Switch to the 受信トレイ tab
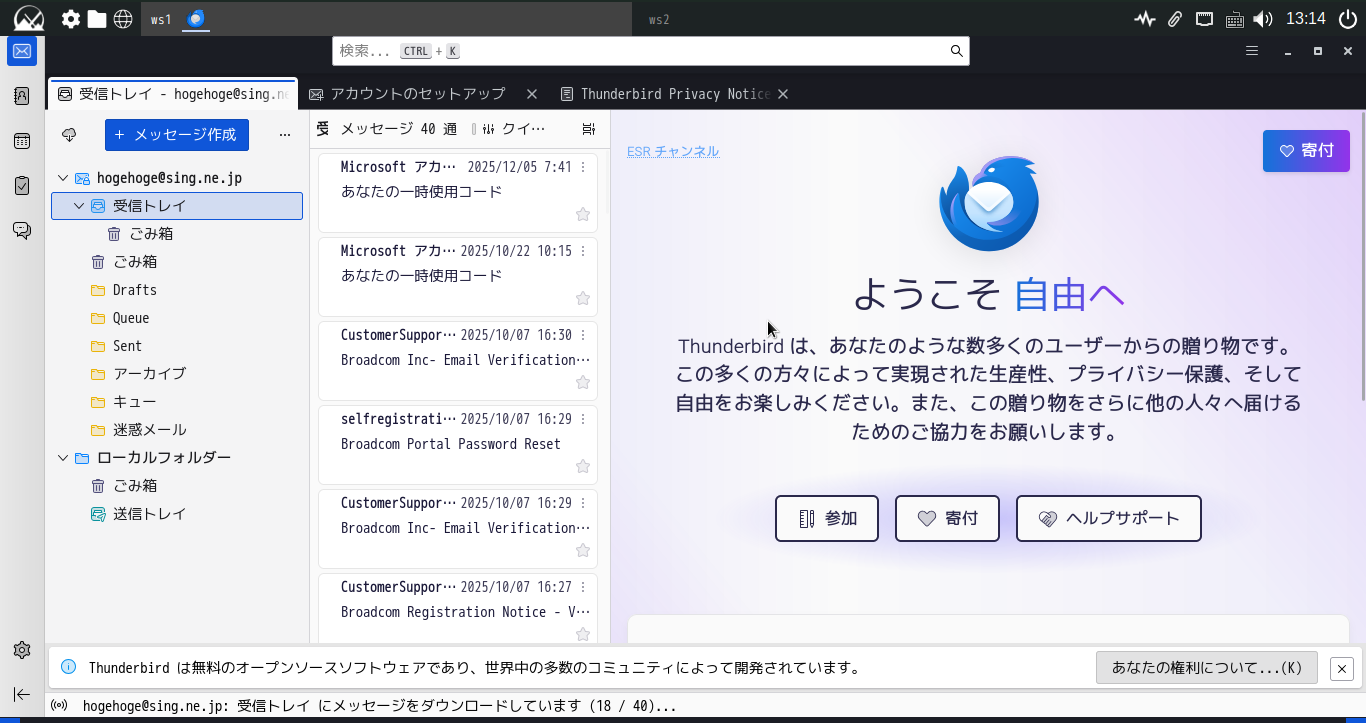Screen dimensions: 1366x723 173,94
